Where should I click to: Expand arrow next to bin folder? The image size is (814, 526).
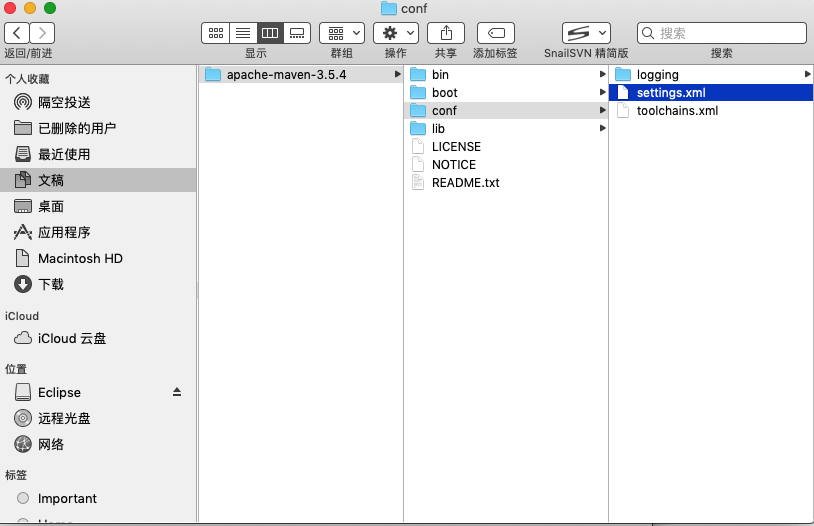click(602, 74)
